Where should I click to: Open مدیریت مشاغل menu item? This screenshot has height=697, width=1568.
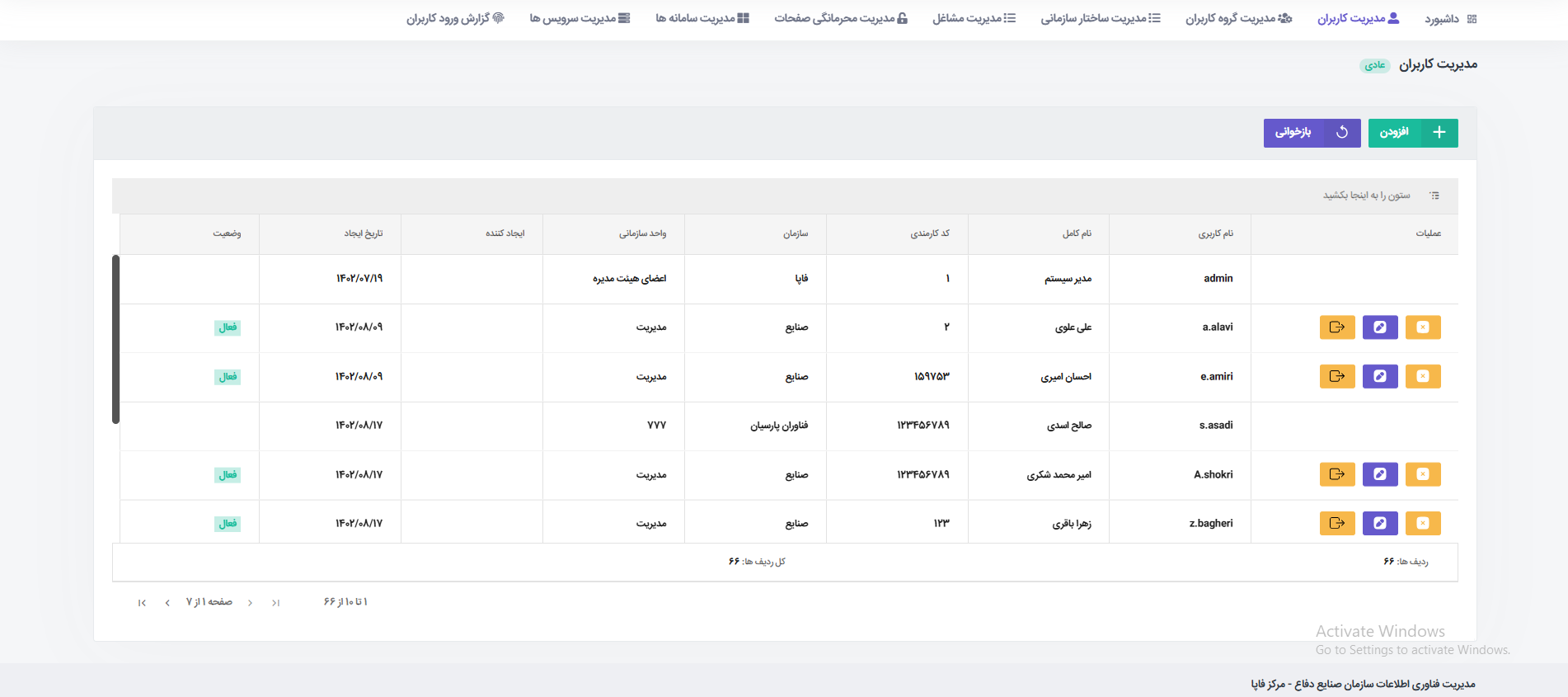(x=974, y=18)
